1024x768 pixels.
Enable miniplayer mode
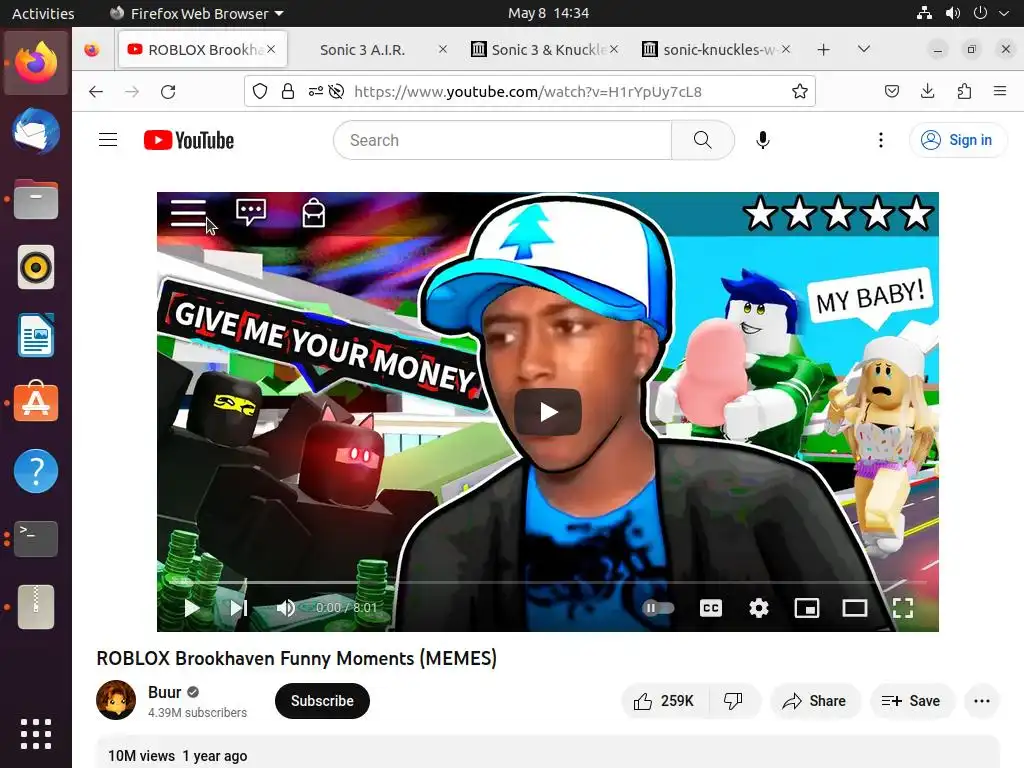tap(807, 608)
